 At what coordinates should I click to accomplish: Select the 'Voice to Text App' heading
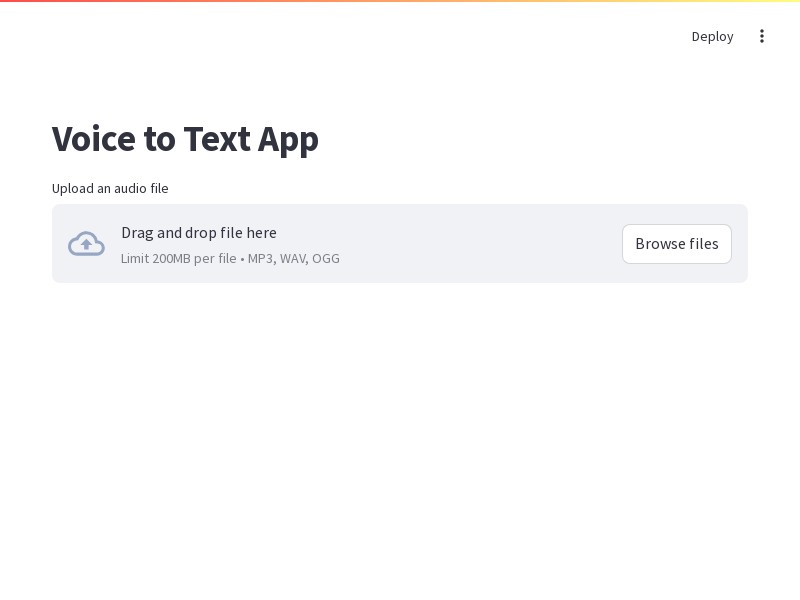click(185, 139)
